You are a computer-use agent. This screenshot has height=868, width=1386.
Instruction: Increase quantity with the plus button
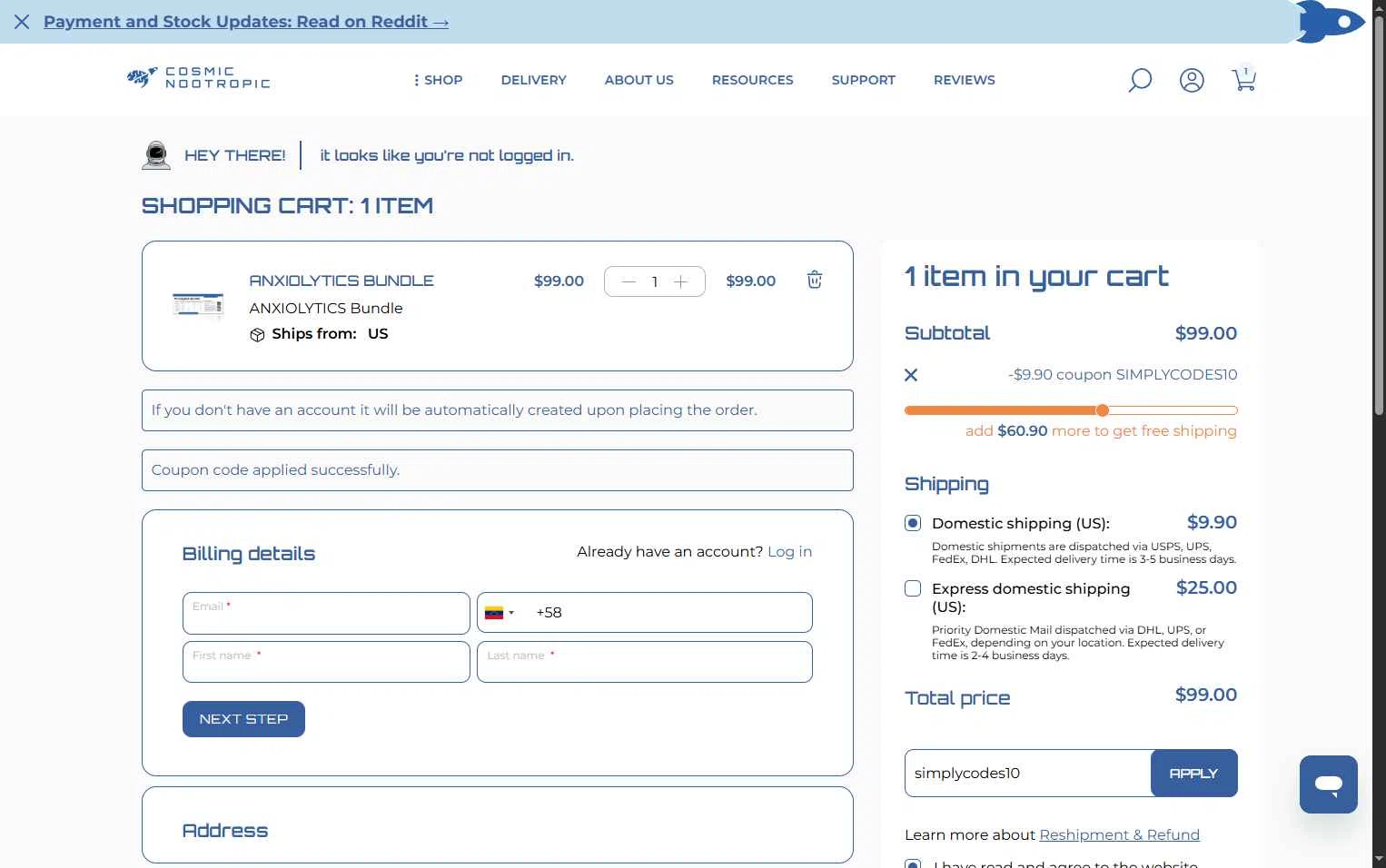[680, 281]
